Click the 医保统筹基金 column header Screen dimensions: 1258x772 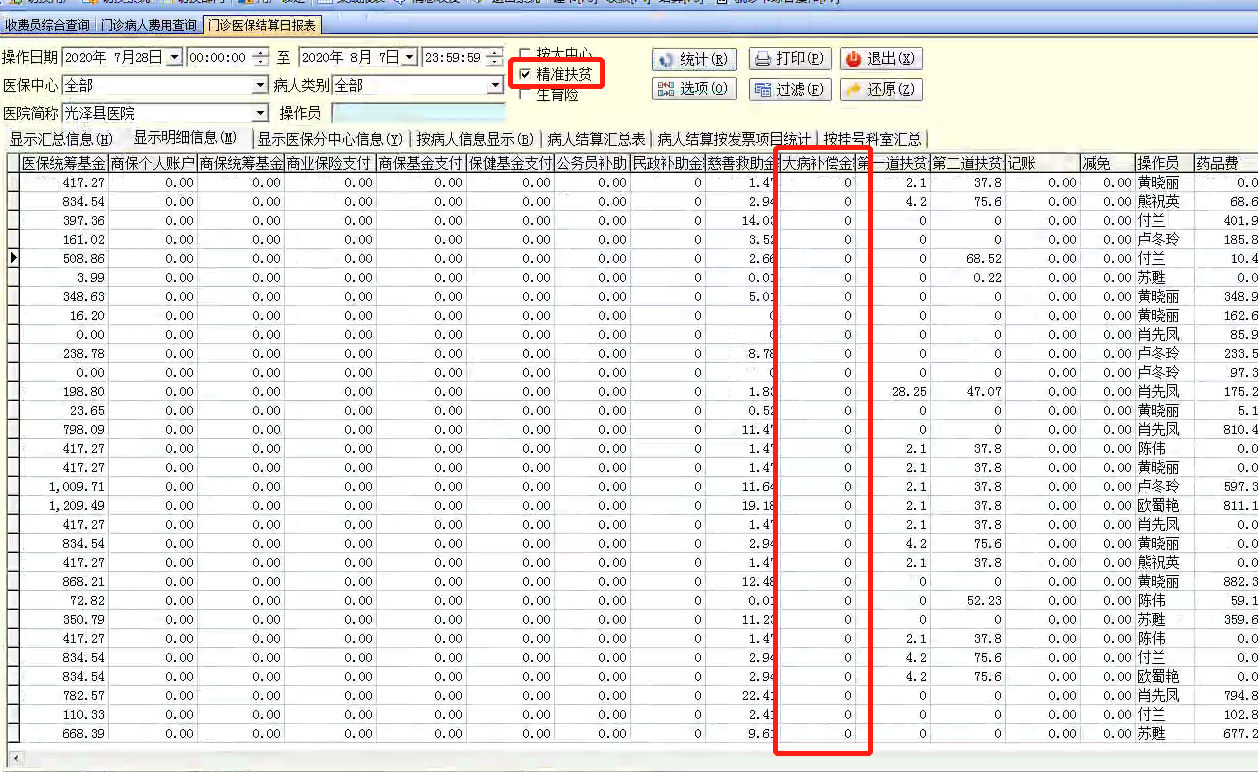[x=64, y=163]
